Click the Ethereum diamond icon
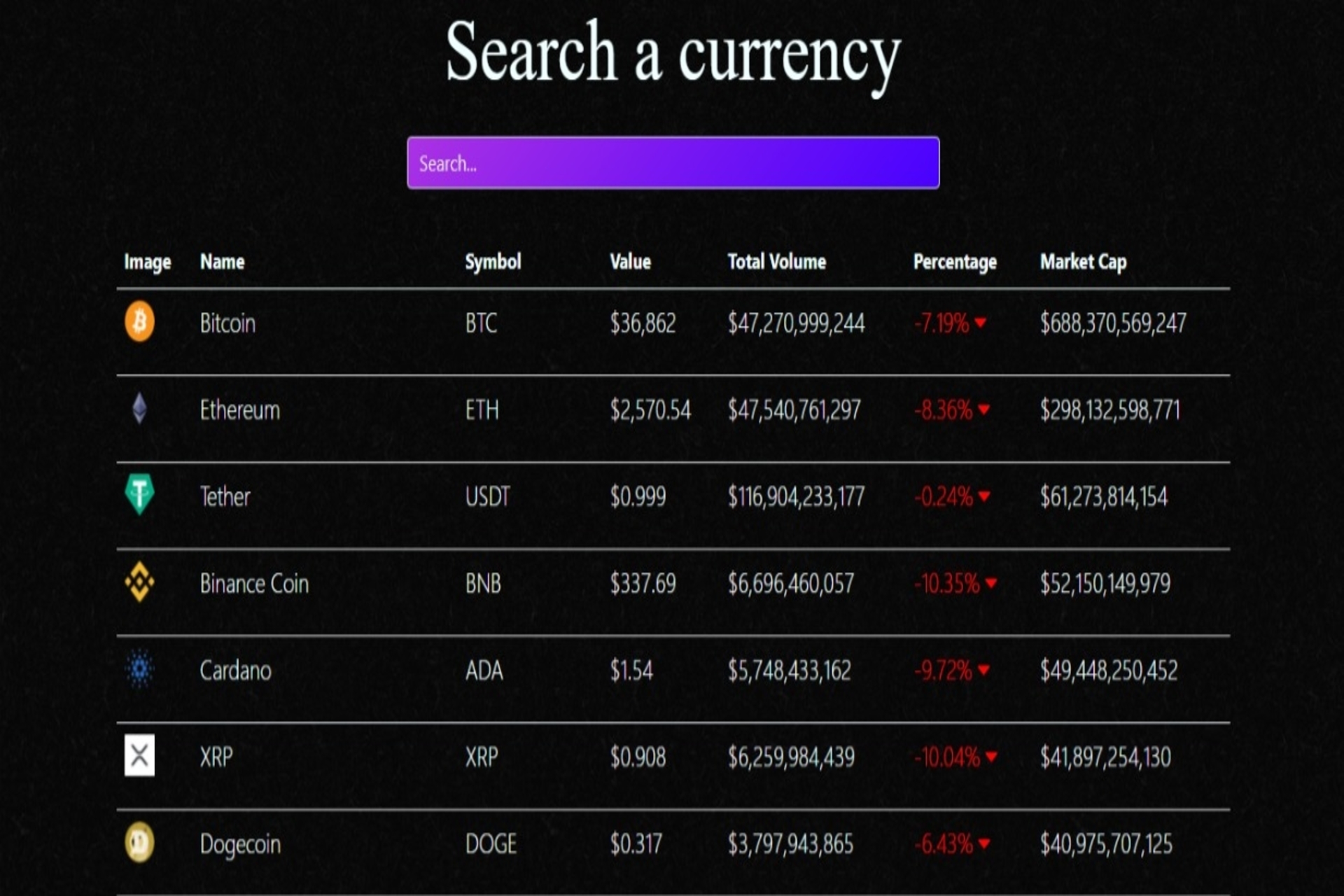The width and height of the screenshot is (1344, 896). 139,408
